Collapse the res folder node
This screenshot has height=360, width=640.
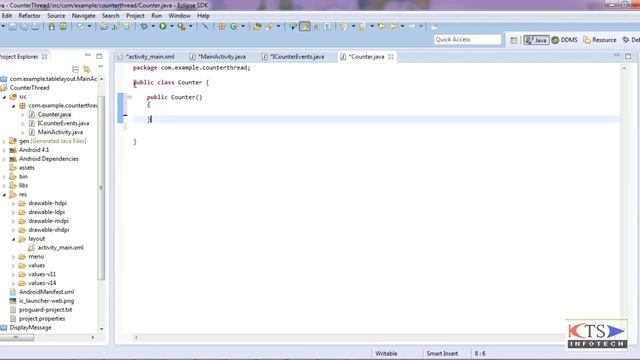[4, 194]
